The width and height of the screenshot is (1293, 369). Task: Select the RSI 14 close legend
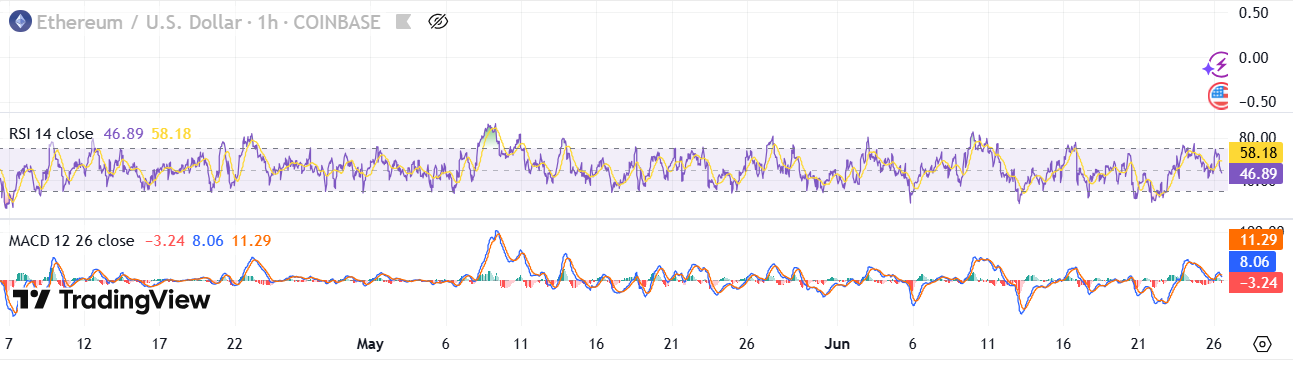[x=51, y=134]
